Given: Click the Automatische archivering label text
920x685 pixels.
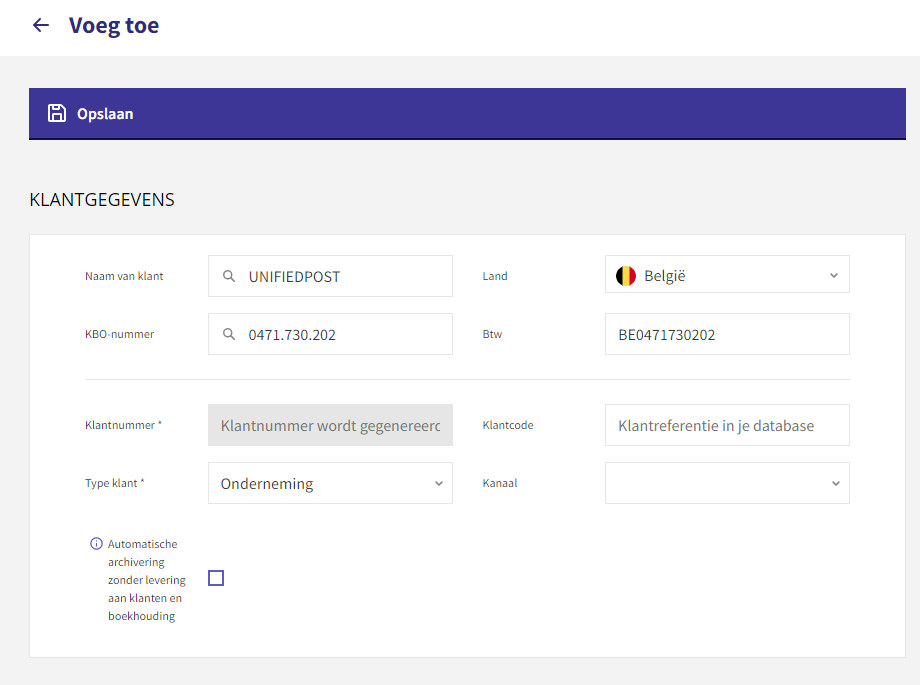Looking at the screenshot, I should tap(147, 580).
